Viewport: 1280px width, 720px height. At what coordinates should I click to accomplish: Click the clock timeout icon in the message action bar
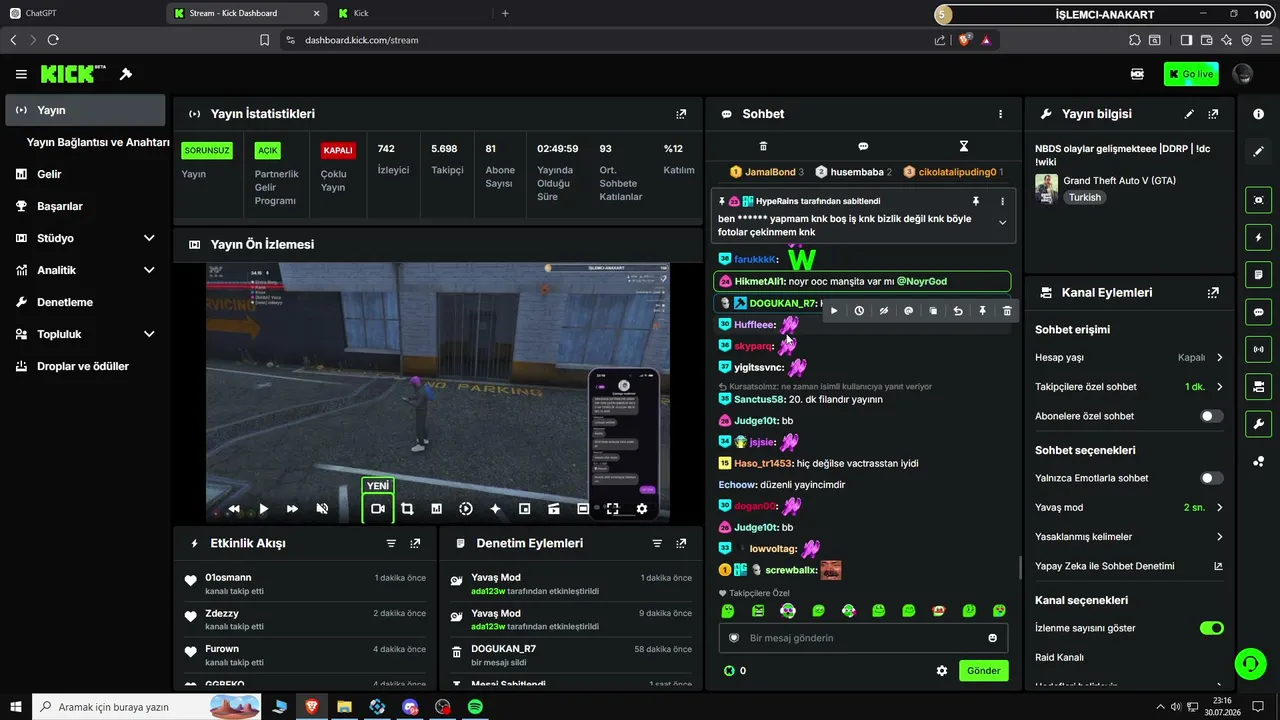pos(859,311)
